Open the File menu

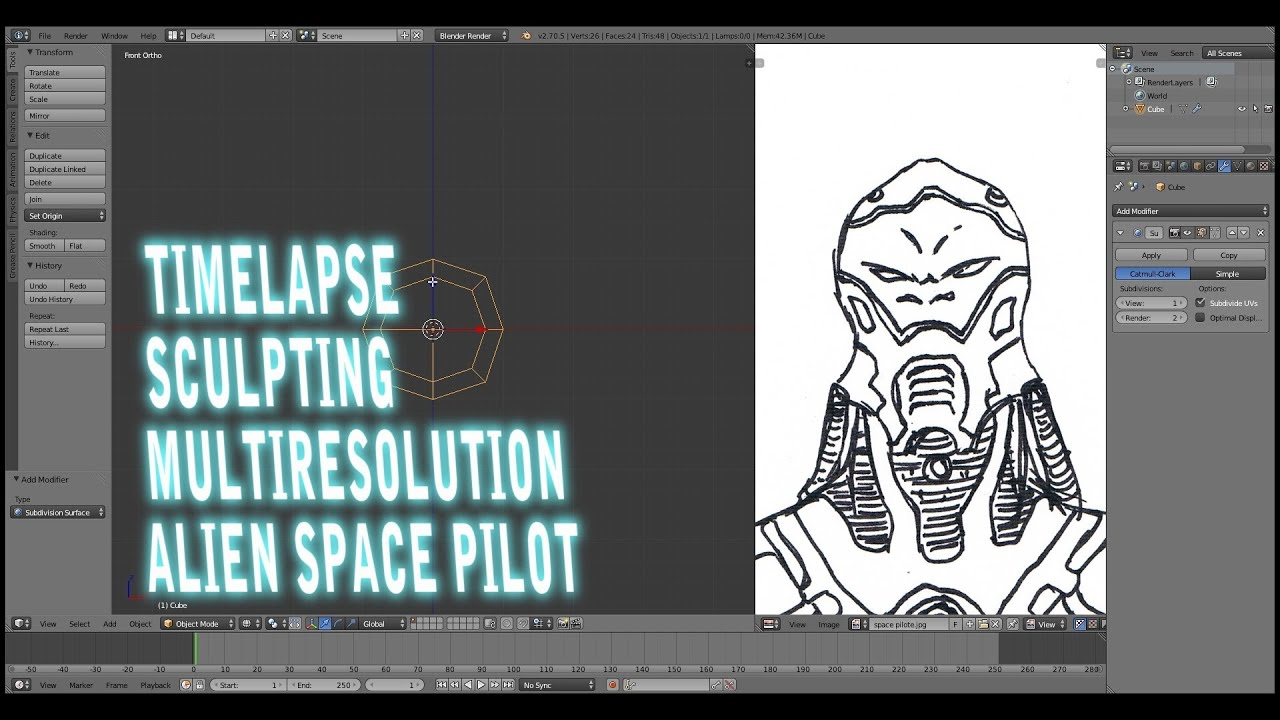point(45,36)
